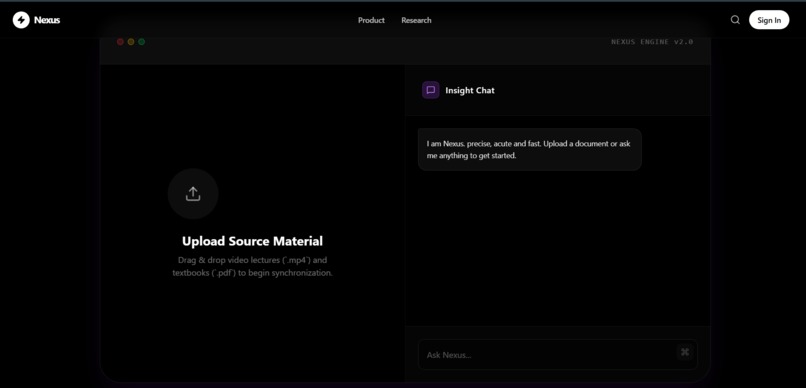The width and height of the screenshot is (806, 388).
Task: Click the red window dot
Action: [x=120, y=42]
